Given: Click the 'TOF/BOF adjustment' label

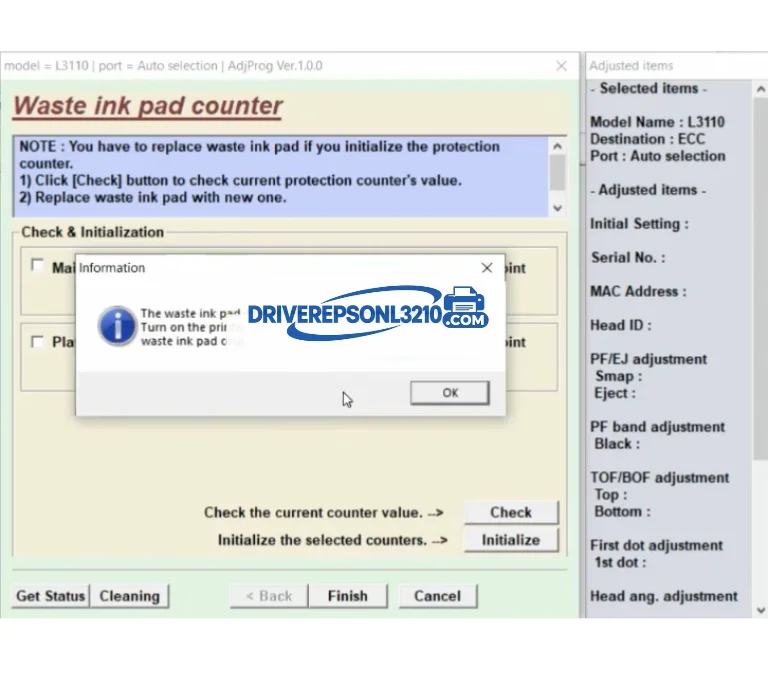Looking at the screenshot, I should pyautogui.click(x=660, y=477).
